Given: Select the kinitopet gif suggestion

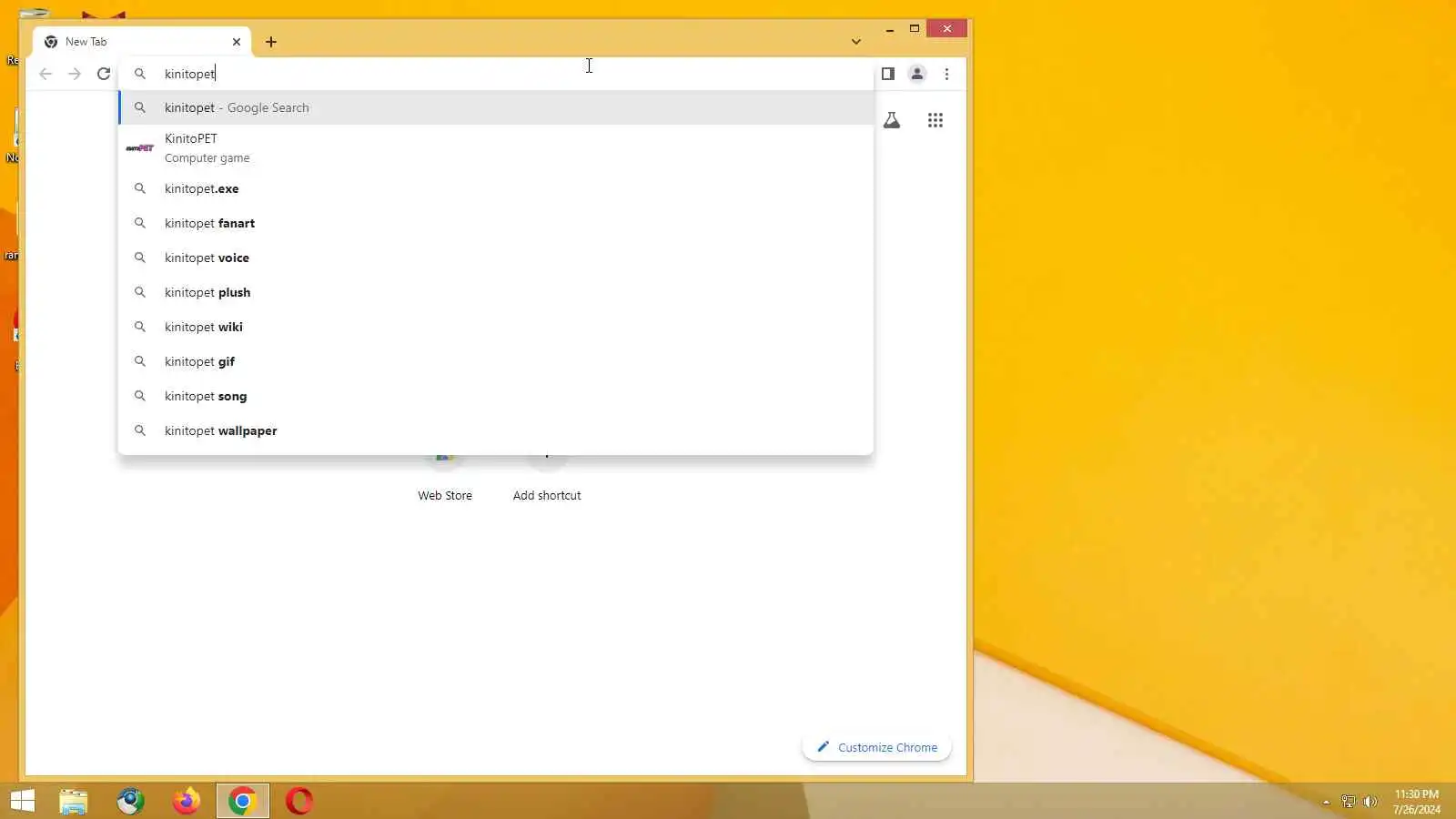Looking at the screenshot, I should (496, 361).
